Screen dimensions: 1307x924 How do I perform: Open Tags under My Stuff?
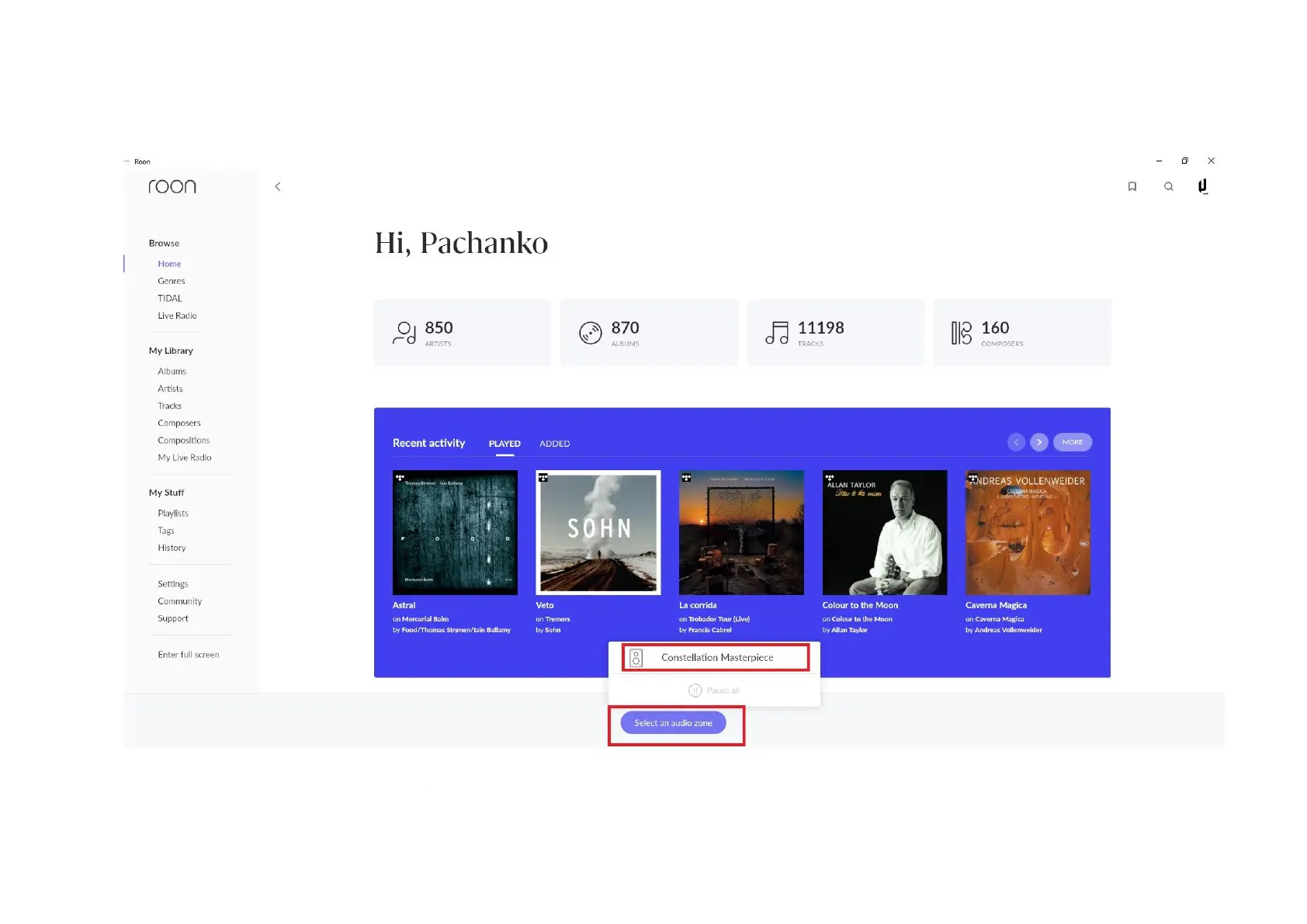coord(166,531)
